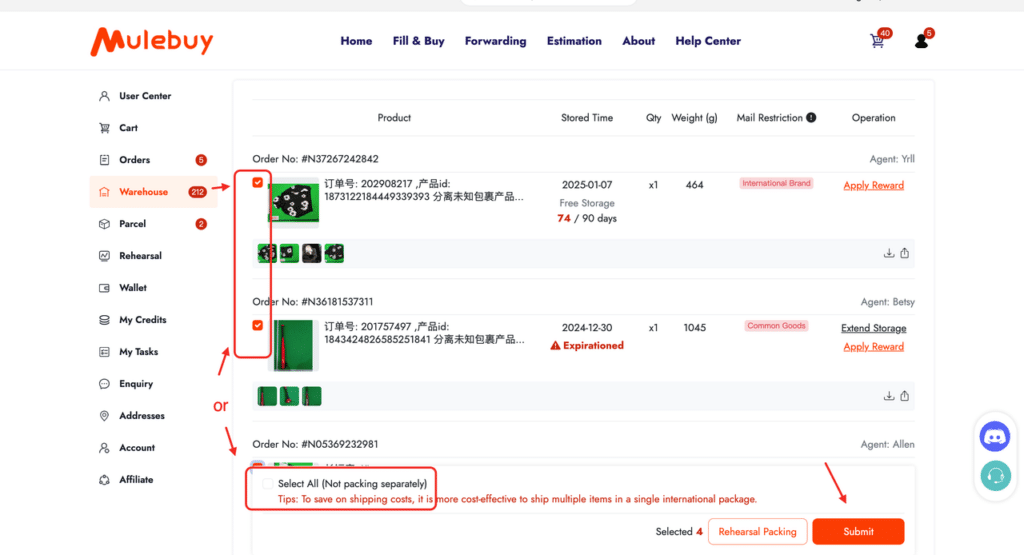This screenshot has height=555, width=1024.
Task: Click the Parcel 2 count badge
Action: pos(201,224)
